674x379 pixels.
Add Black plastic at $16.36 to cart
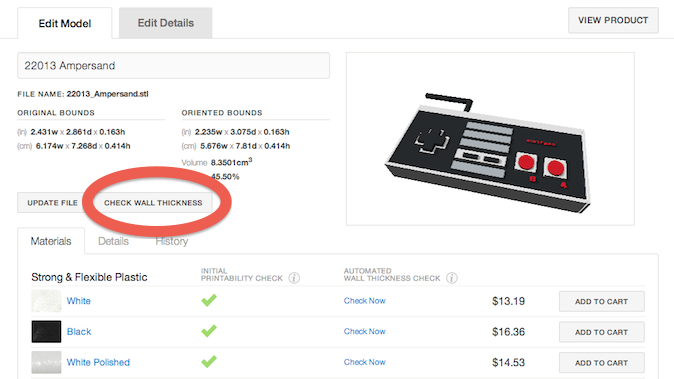pyautogui.click(x=601, y=332)
